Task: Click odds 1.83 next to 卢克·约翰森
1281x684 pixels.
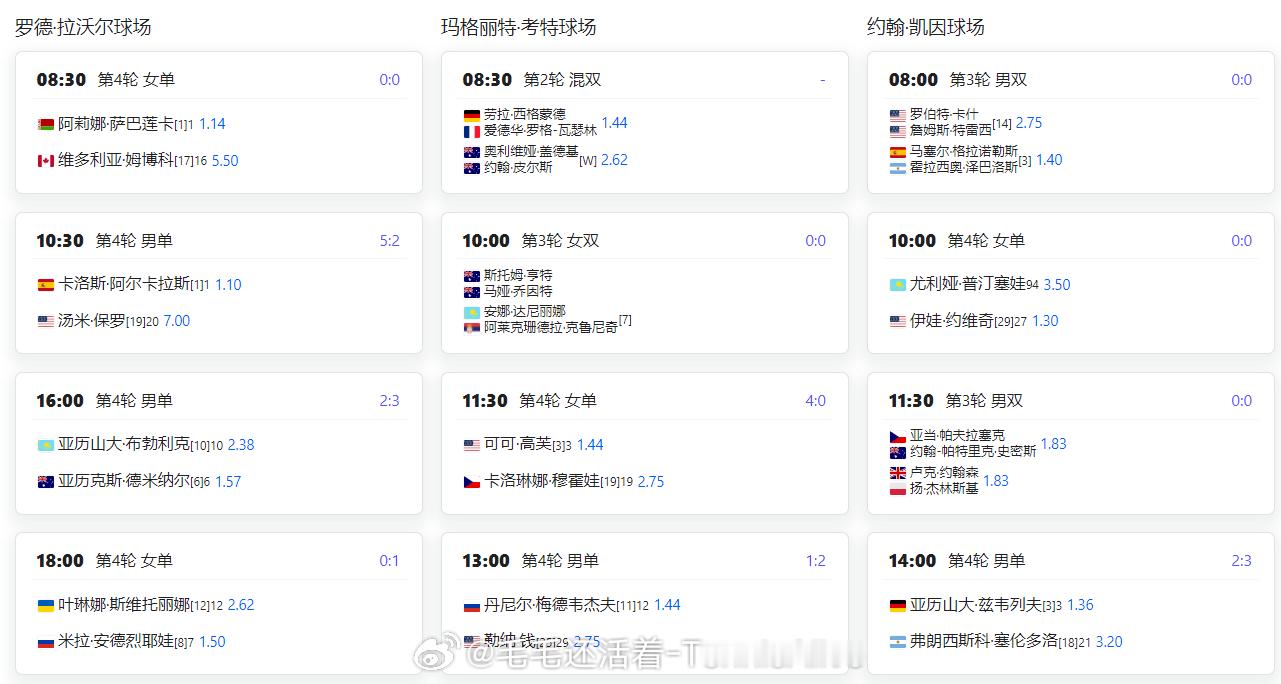Action: tap(996, 481)
